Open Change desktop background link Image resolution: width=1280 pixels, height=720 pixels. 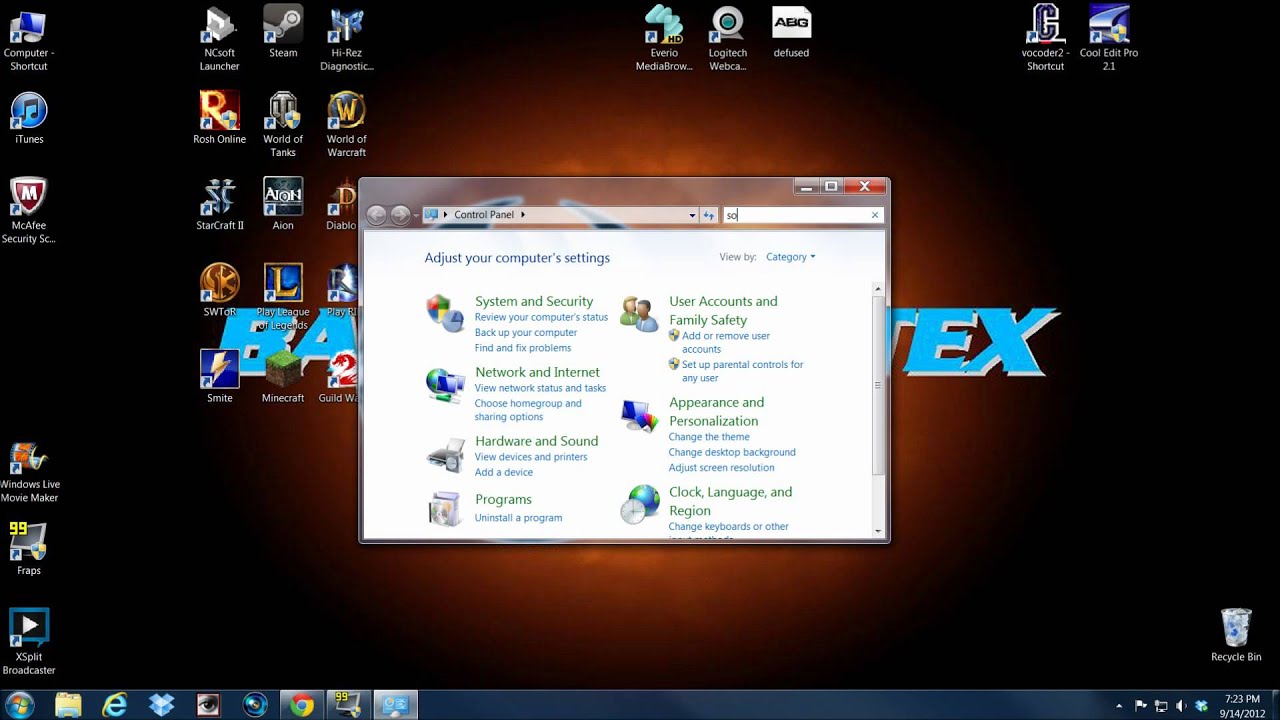[732, 452]
